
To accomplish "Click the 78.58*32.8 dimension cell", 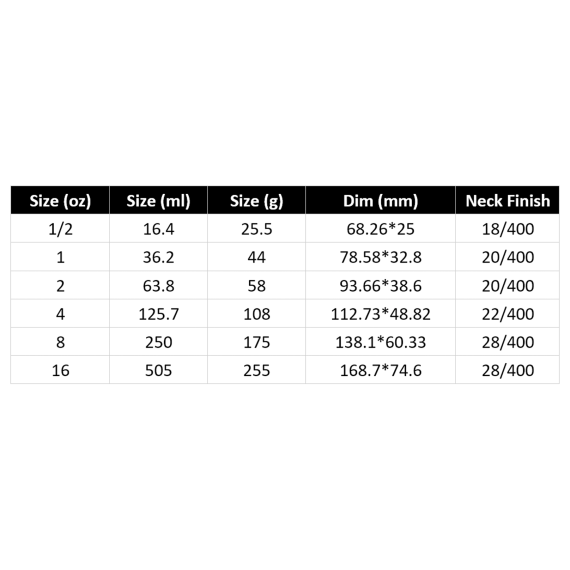I will (381, 257).
